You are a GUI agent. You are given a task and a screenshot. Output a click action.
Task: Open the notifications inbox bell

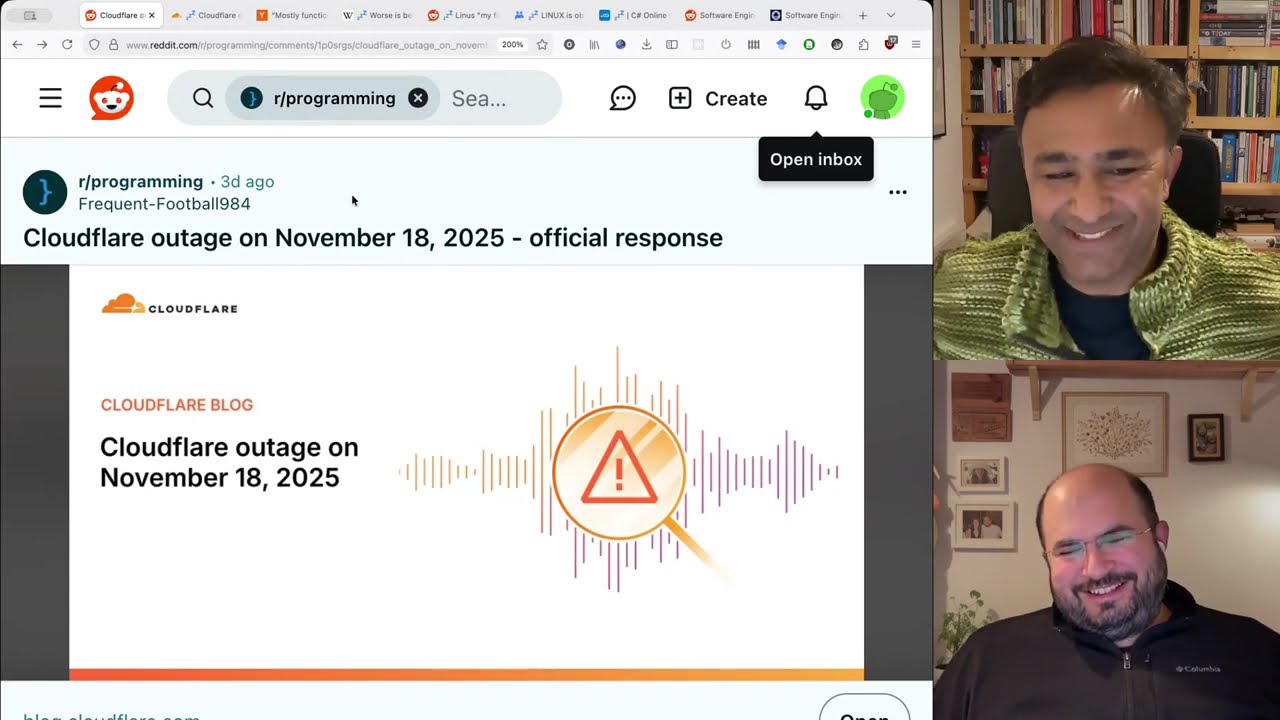pyautogui.click(x=816, y=98)
